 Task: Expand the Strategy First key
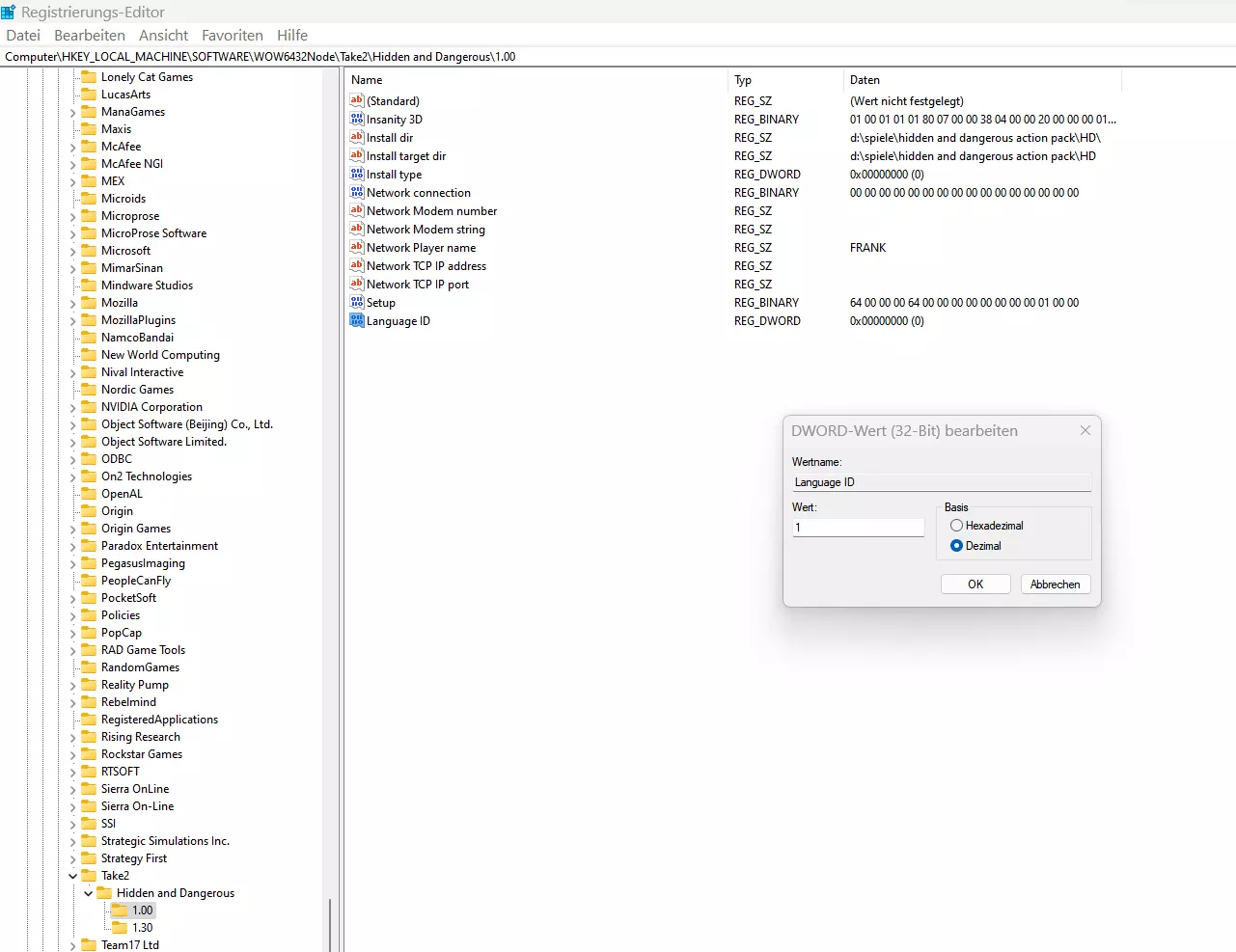point(72,858)
